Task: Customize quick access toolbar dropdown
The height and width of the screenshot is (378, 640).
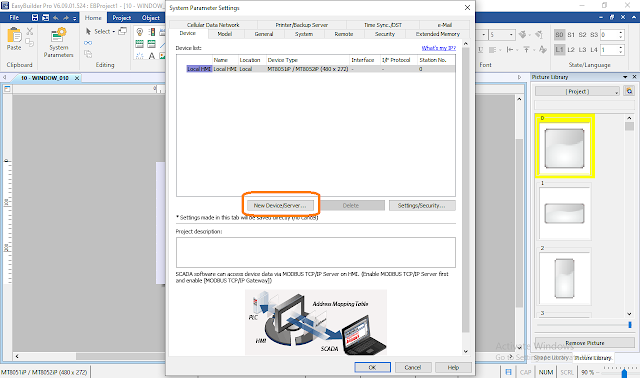Action: point(75,18)
